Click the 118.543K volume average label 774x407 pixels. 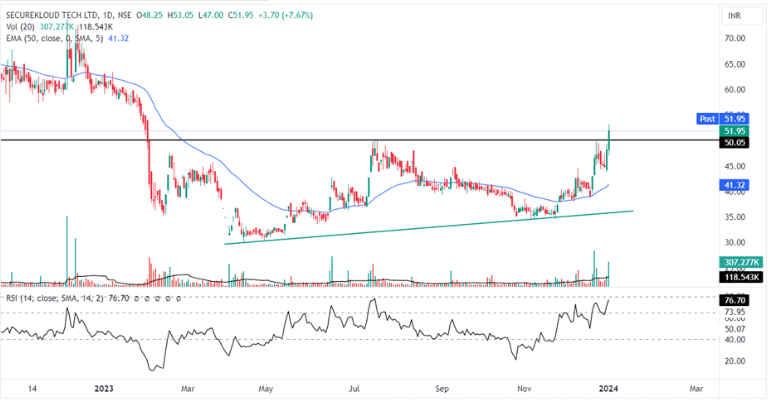[741, 276]
